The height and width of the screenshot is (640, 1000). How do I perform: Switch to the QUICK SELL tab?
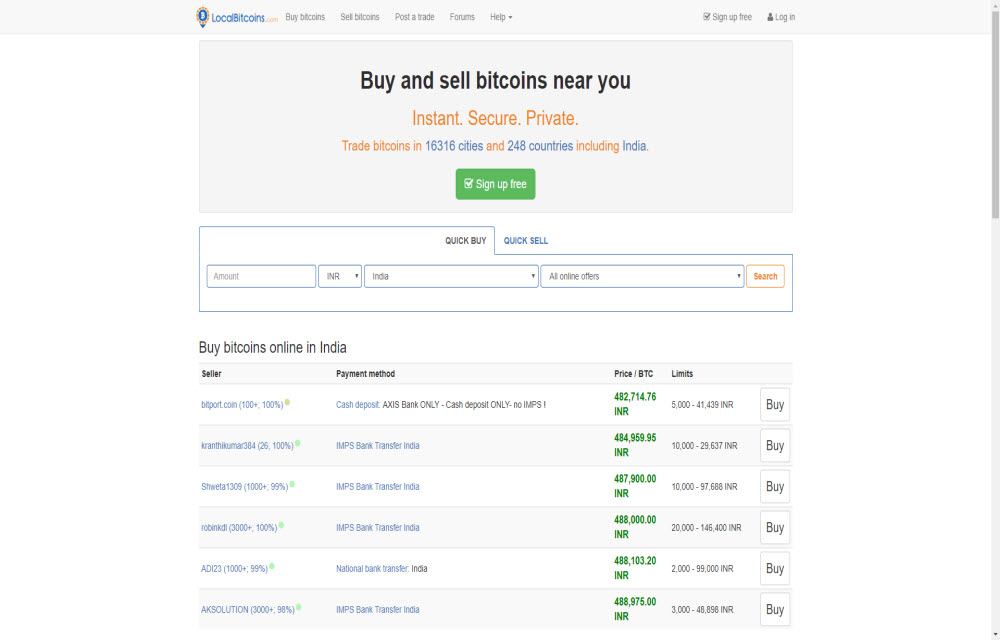[526, 241]
